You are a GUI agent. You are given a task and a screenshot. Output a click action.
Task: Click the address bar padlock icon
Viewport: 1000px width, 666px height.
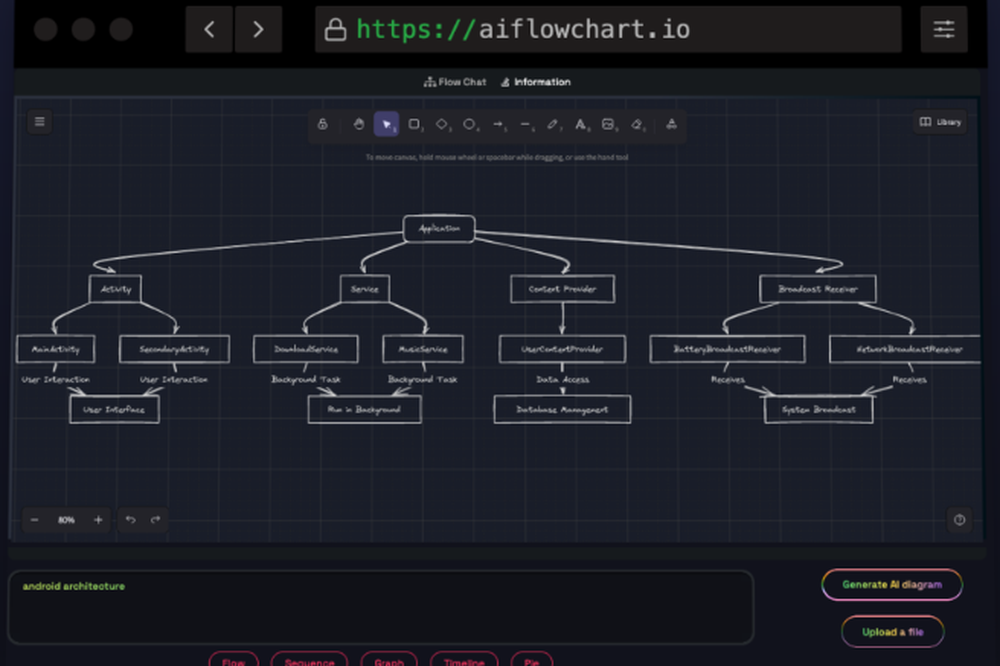pos(335,29)
